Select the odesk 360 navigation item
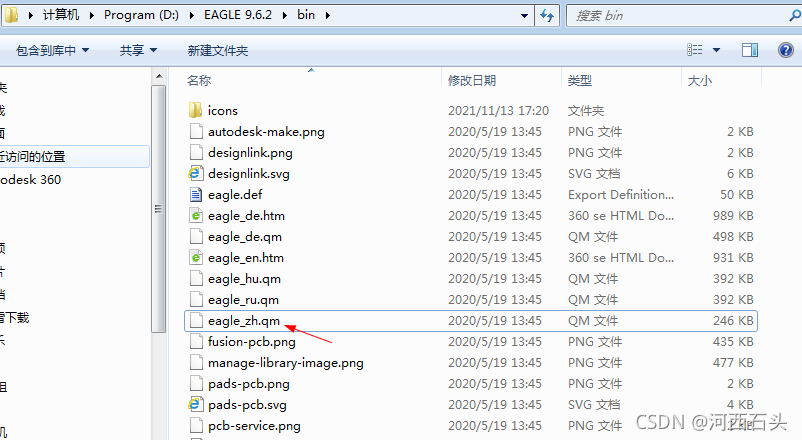Viewport: 802px width, 440px height. click(31, 180)
